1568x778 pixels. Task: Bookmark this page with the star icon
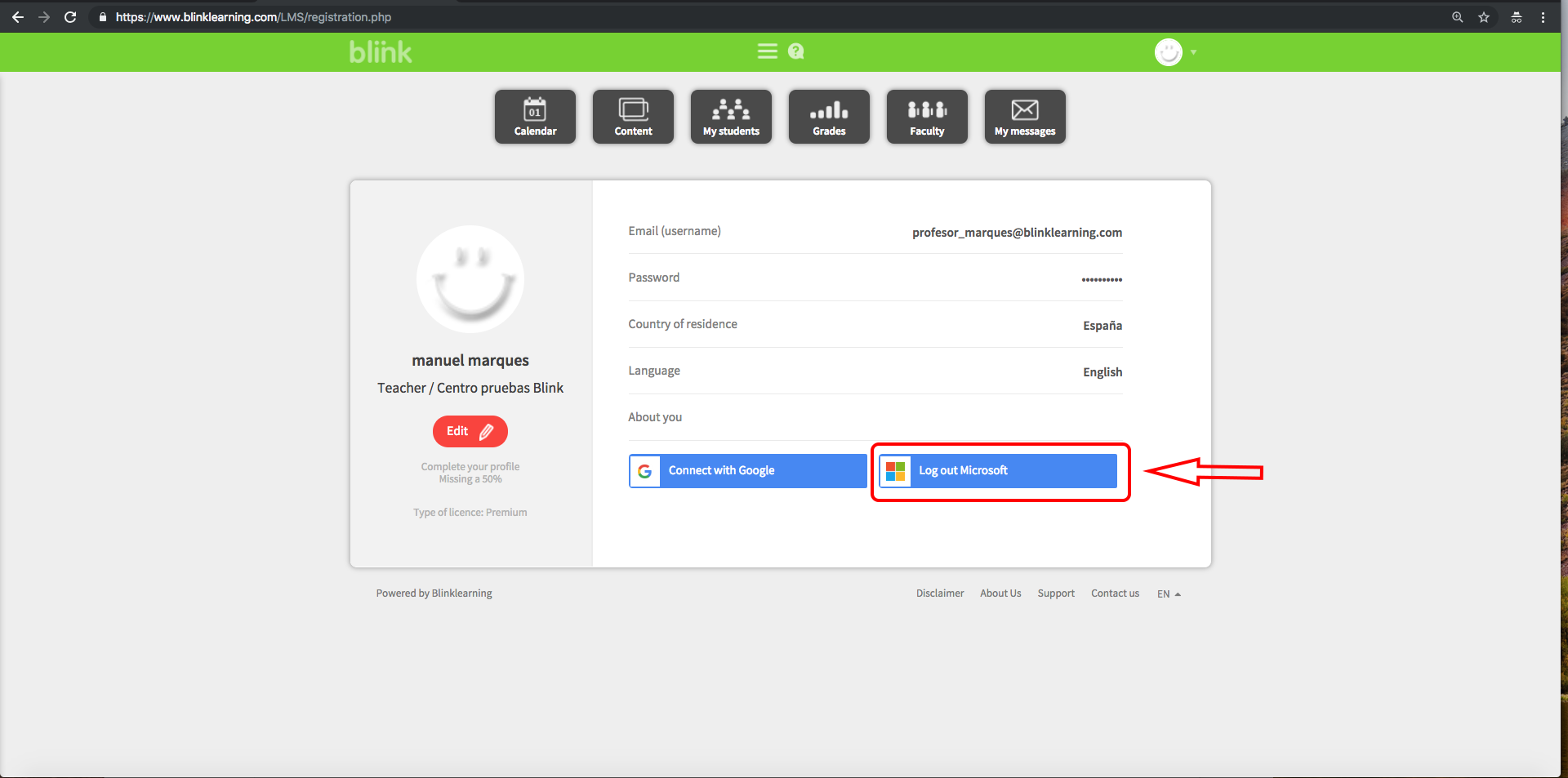point(1484,17)
